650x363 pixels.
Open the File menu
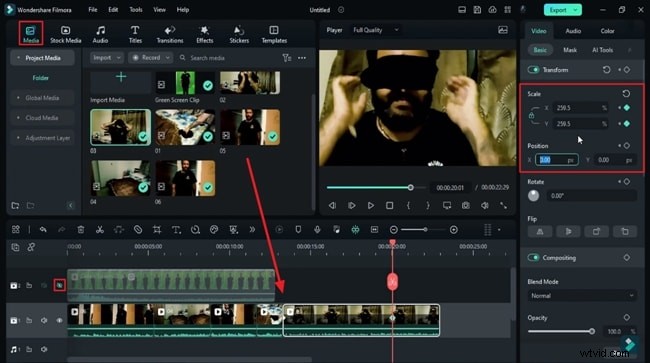pyautogui.click(x=93, y=10)
